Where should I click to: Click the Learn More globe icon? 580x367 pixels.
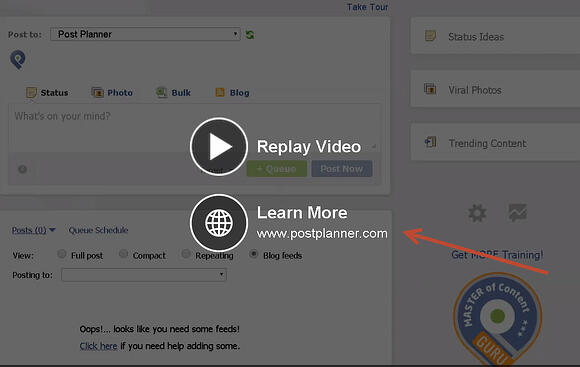click(219, 223)
